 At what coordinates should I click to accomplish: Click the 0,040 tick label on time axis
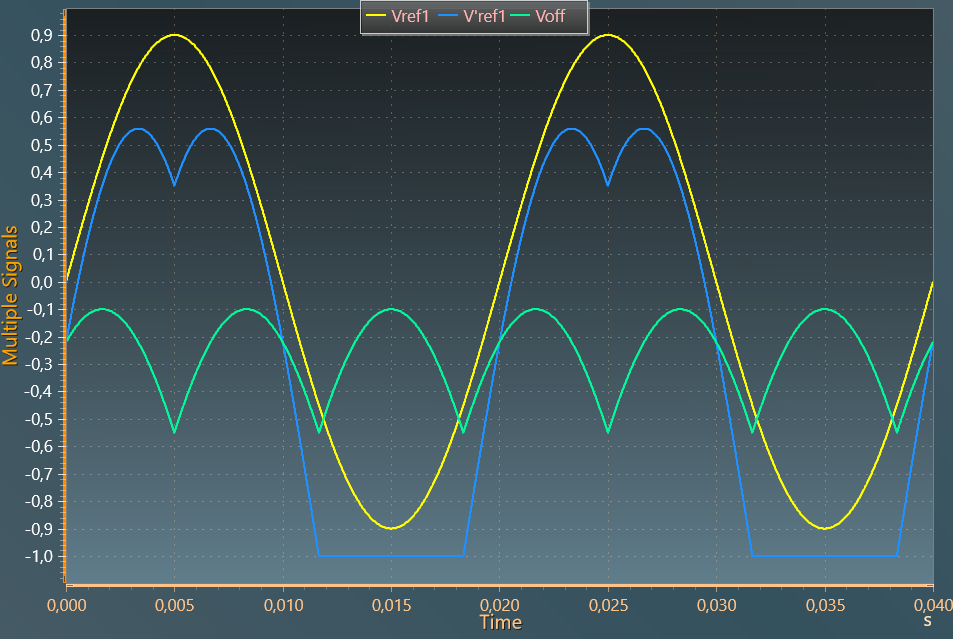[930, 605]
